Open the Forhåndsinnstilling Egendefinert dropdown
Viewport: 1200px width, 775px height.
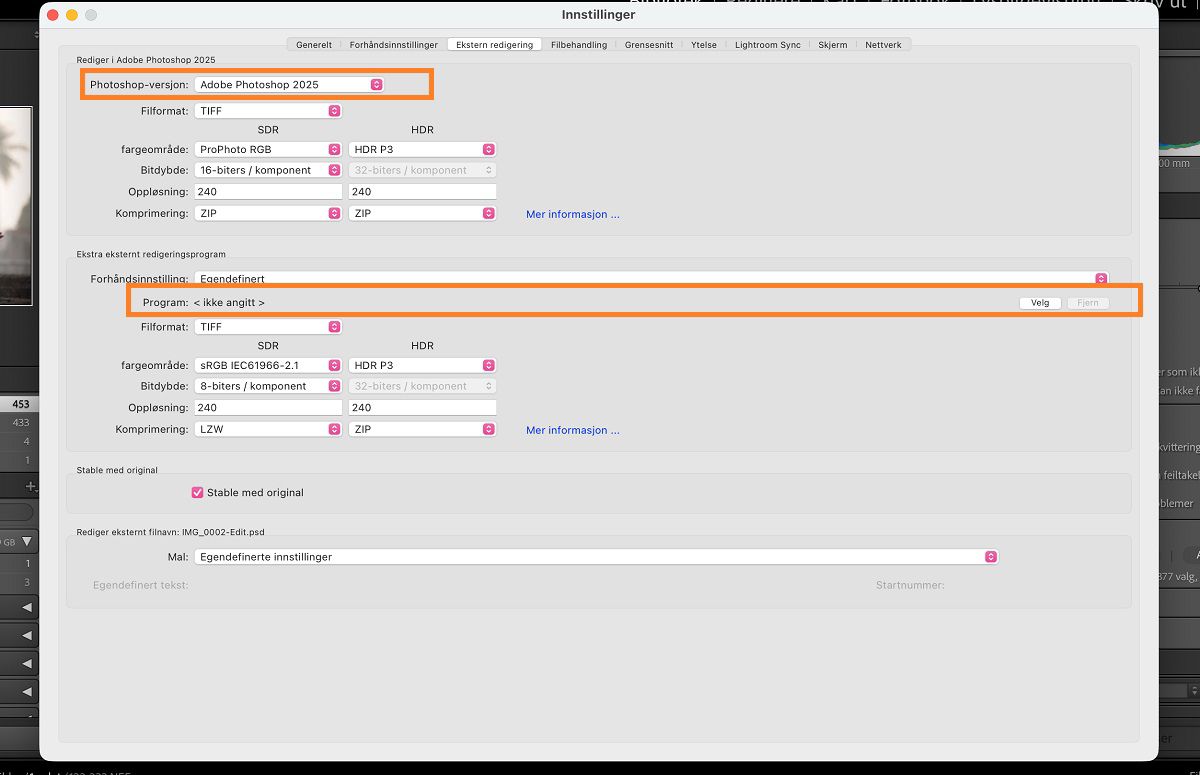(x=1100, y=278)
